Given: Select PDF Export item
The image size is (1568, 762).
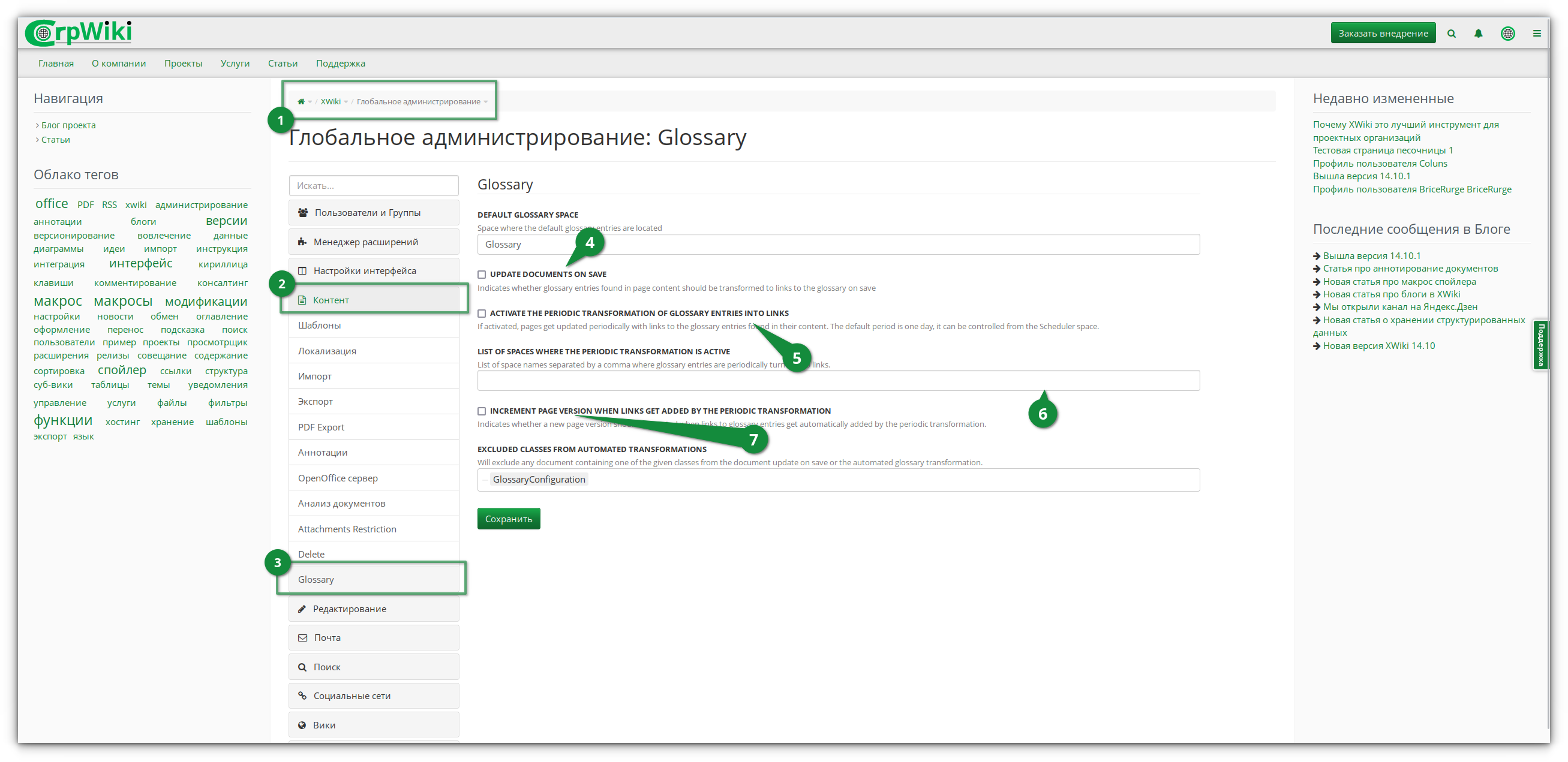Looking at the screenshot, I should (374, 427).
